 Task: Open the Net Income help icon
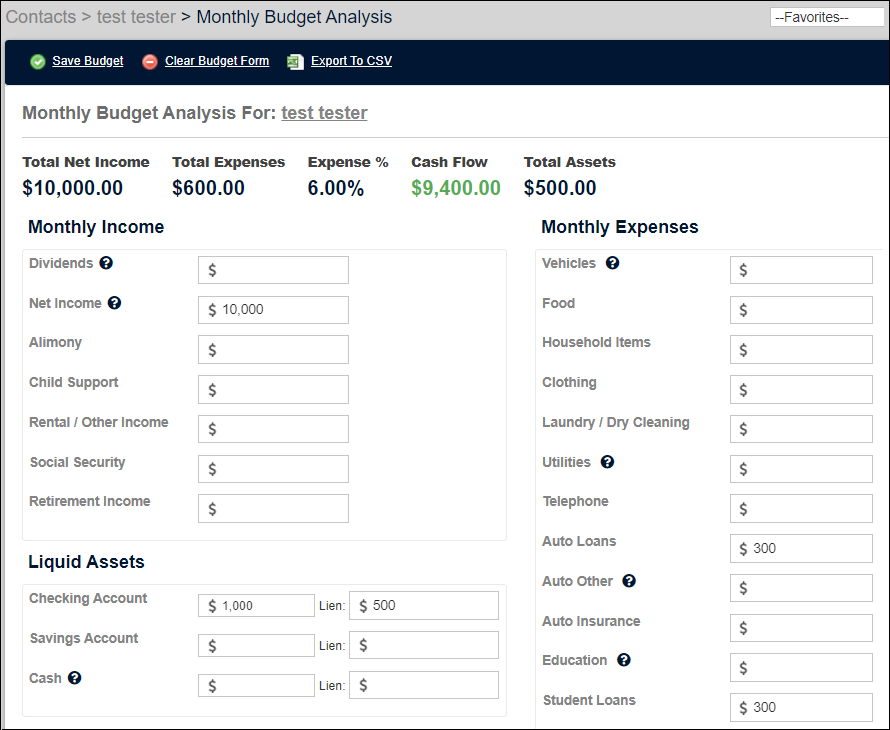coord(115,303)
